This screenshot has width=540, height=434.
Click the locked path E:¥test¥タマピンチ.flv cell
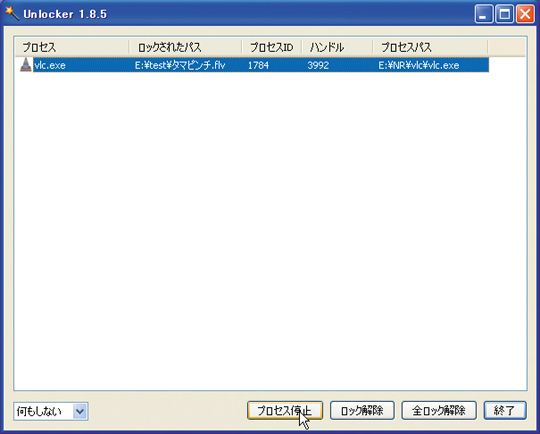tap(180, 65)
